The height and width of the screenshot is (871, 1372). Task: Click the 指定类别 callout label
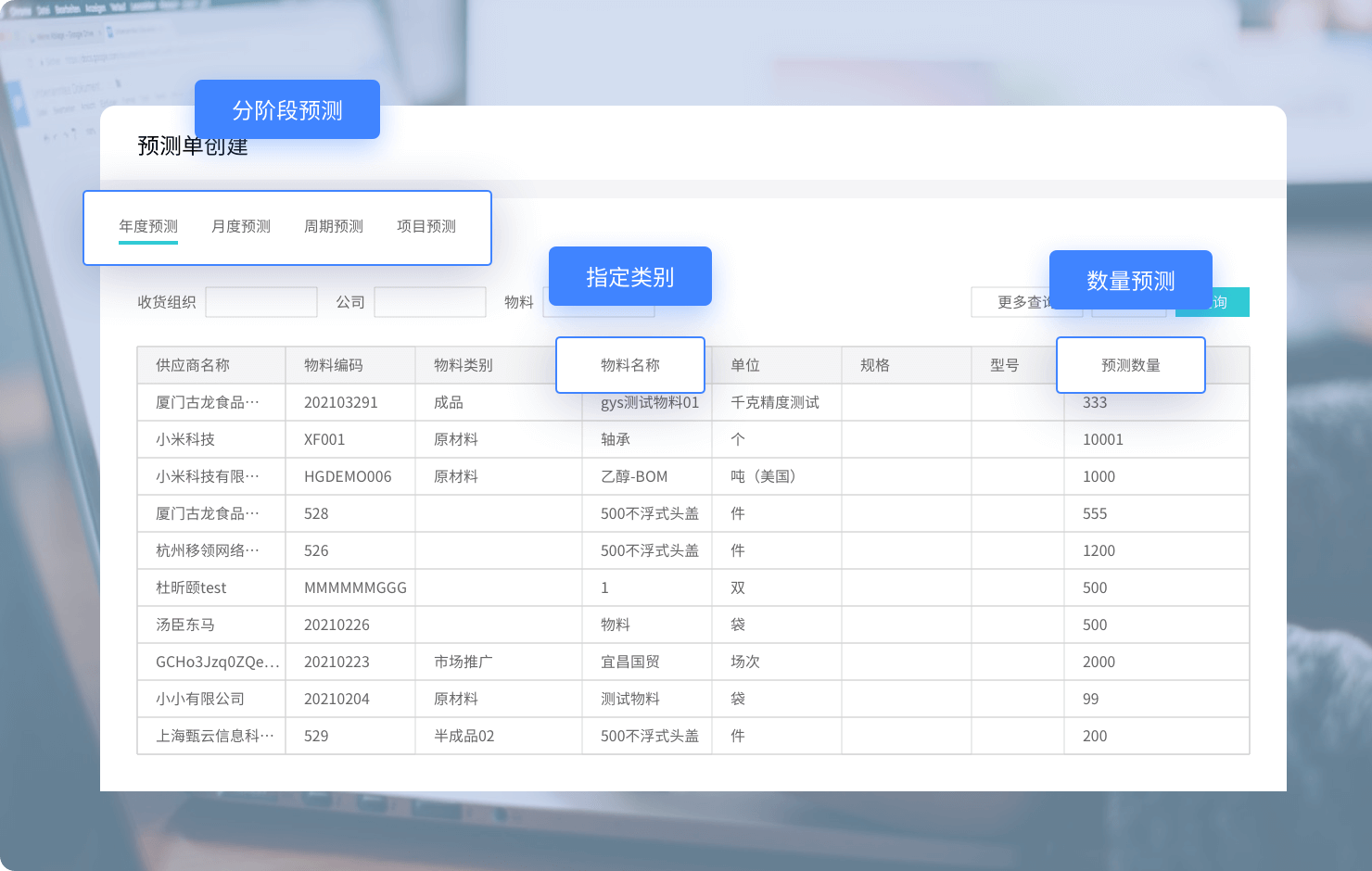(x=630, y=275)
